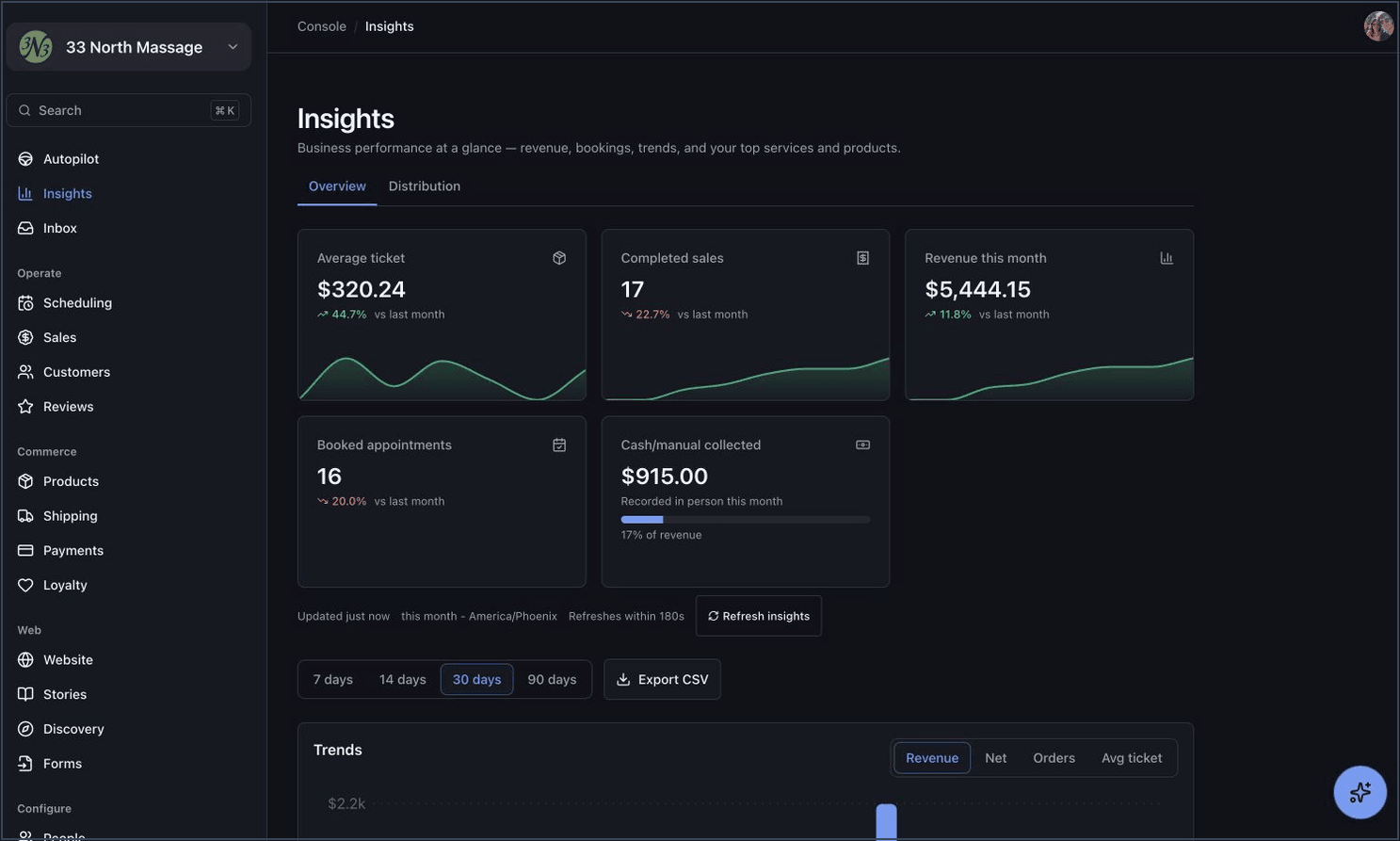Click the Loyalty heart icon

tap(25, 585)
